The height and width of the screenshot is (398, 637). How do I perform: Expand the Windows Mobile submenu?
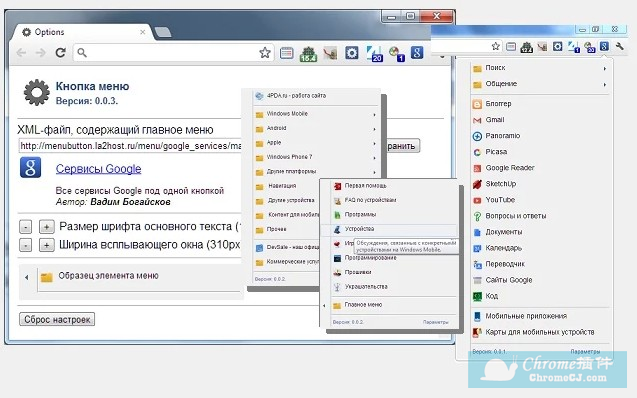[x=316, y=114]
